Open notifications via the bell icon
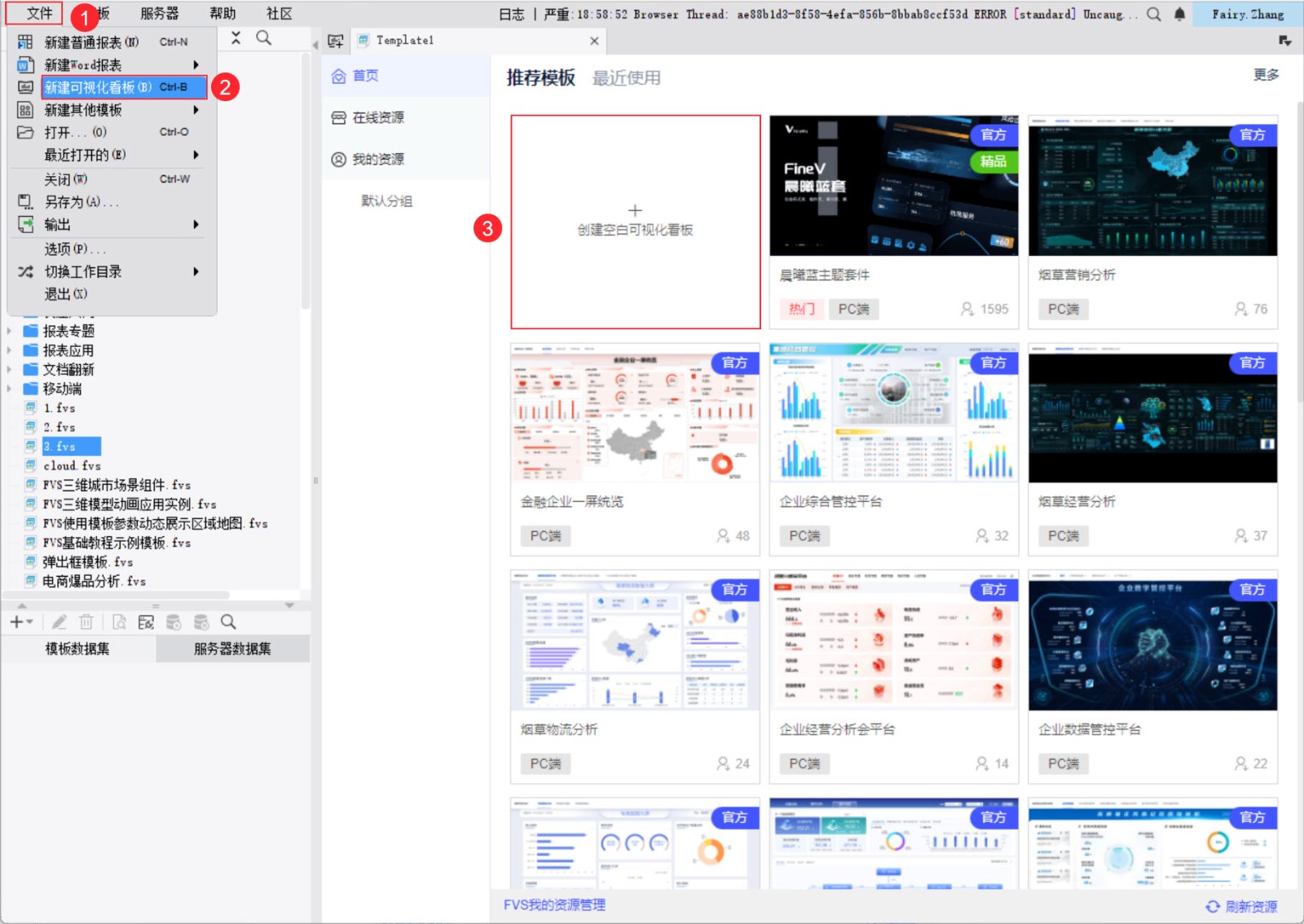Screen dimensions: 1304x924 (1179, 14)
